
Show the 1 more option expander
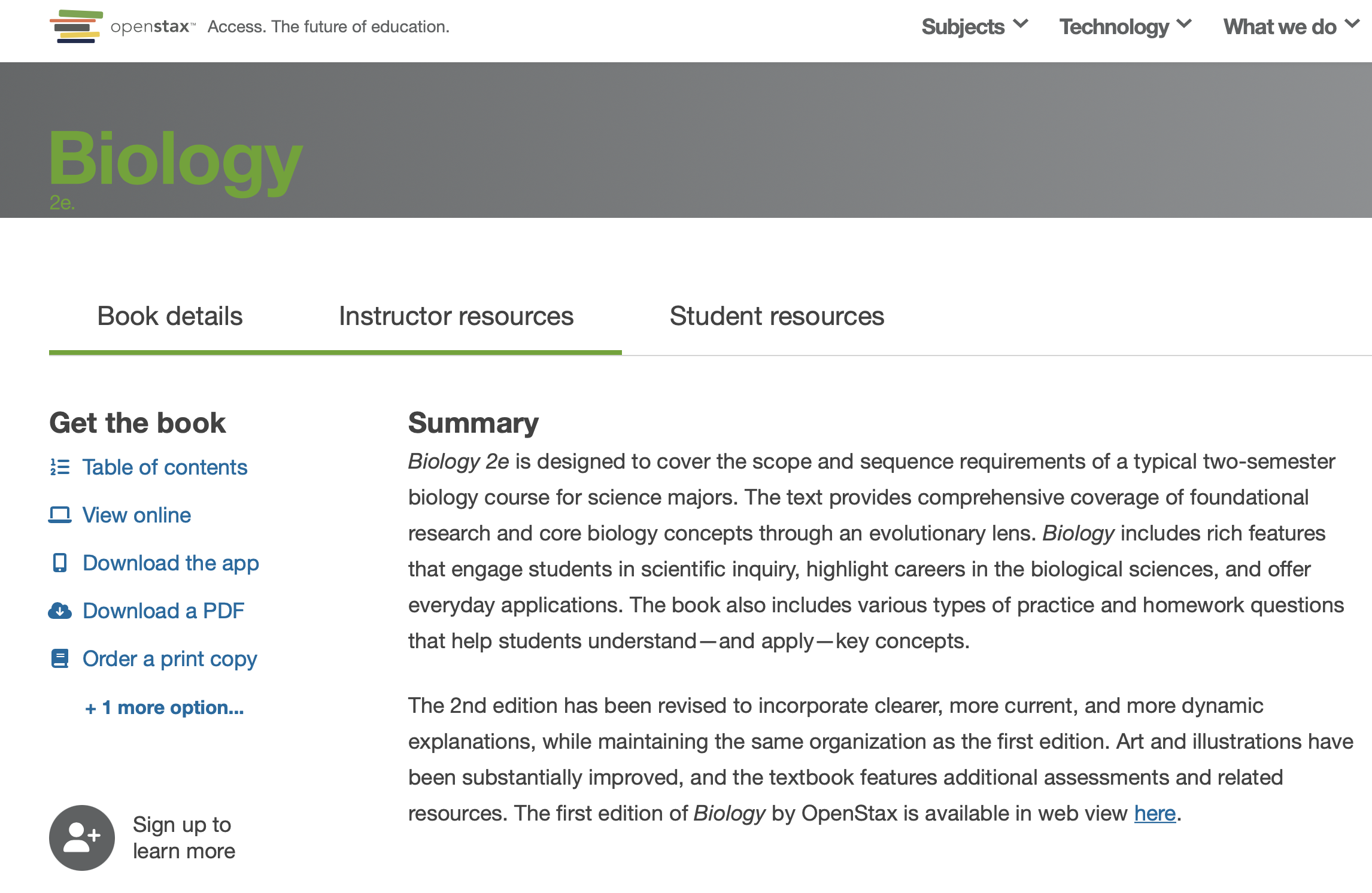[165, 707]
